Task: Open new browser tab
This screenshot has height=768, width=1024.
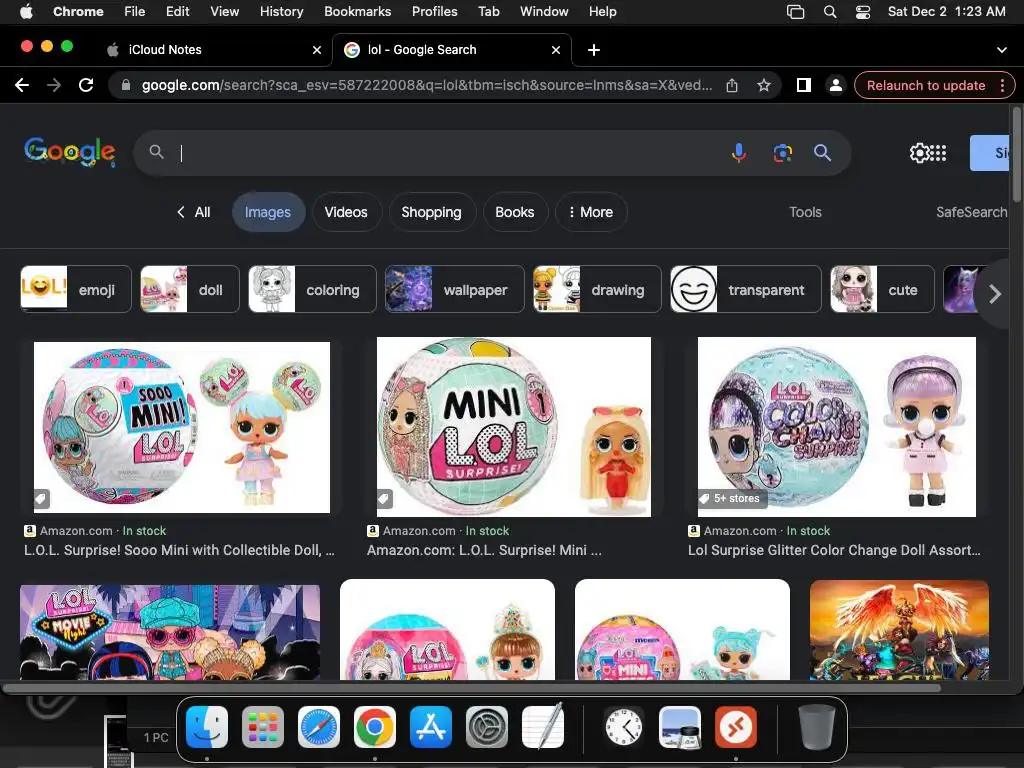Action: point(594,50)
